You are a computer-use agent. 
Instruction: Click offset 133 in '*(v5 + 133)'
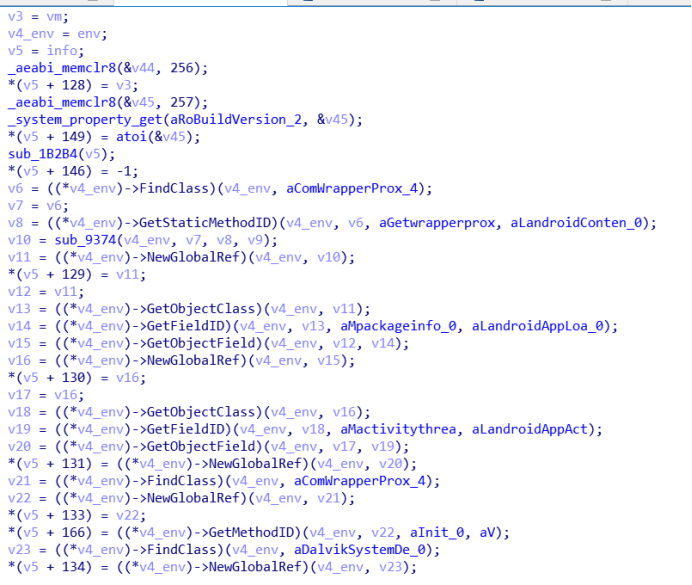click(x=73, y=515)
